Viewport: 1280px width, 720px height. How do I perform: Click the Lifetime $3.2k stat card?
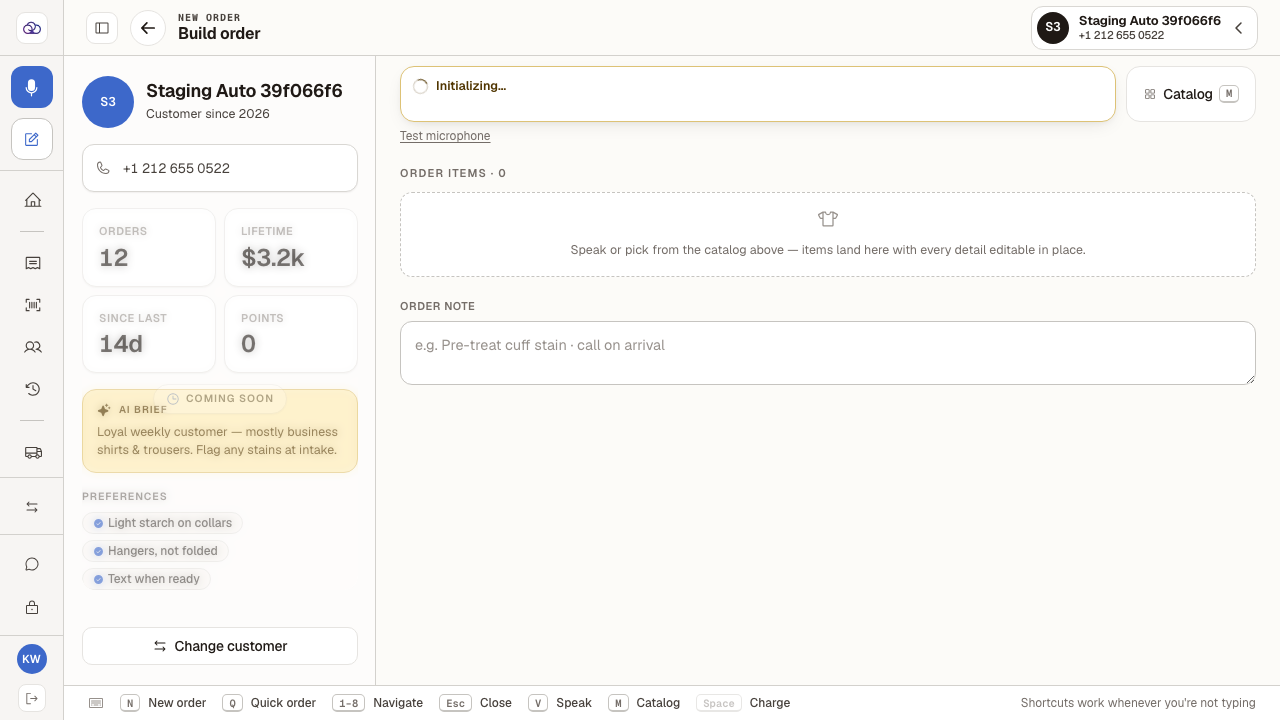291,248
